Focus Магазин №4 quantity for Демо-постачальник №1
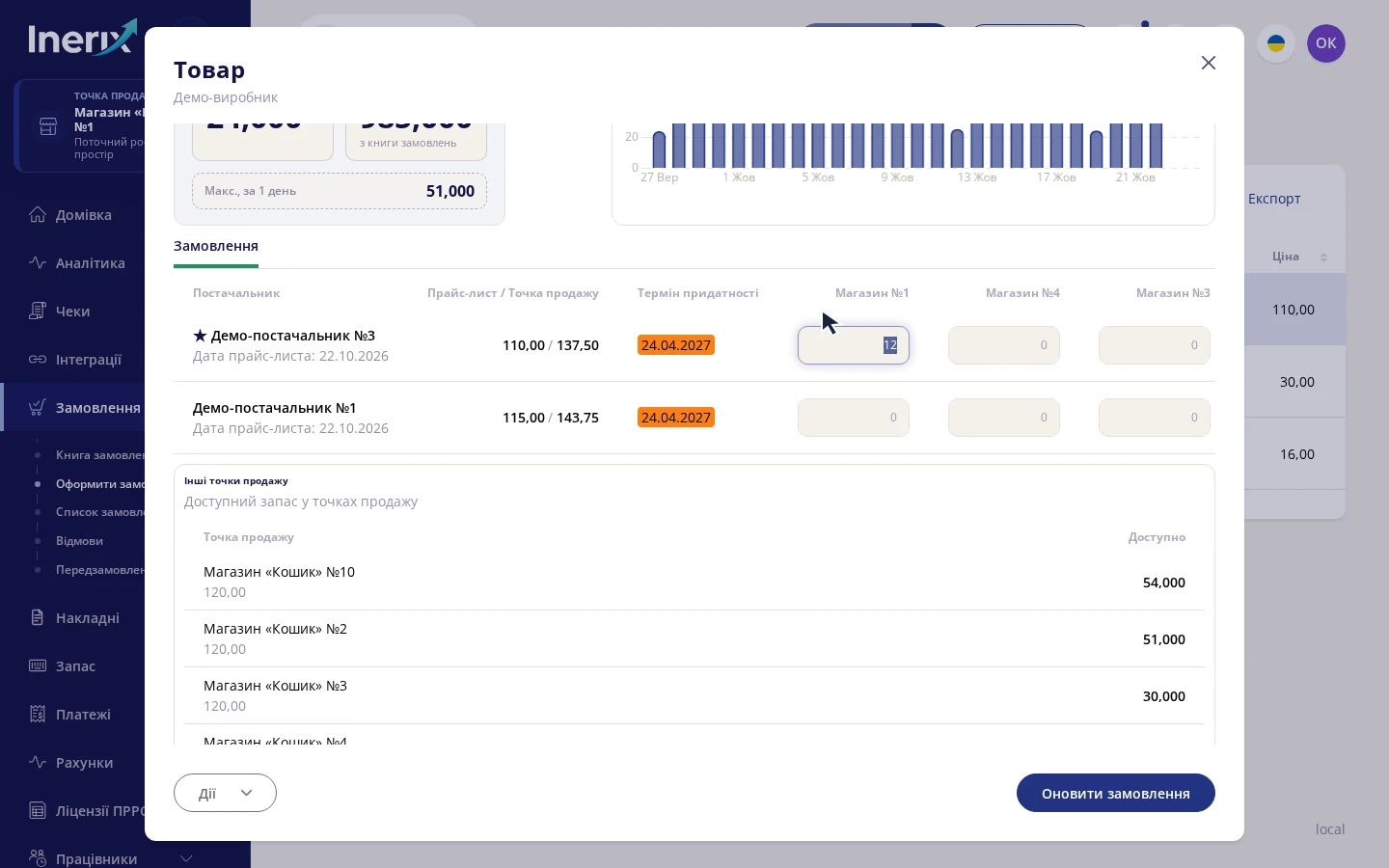Viewport: 1389px width, 868px height. click(1004, 418)
